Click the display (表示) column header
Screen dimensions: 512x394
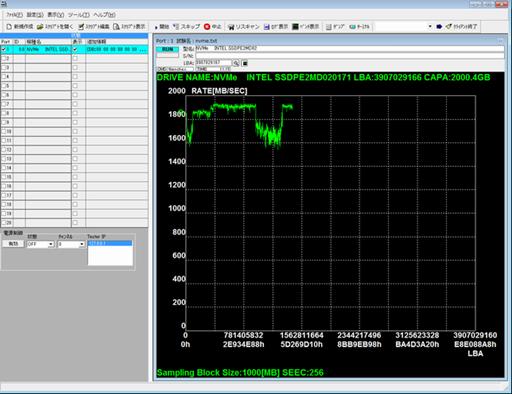(78, 42)
